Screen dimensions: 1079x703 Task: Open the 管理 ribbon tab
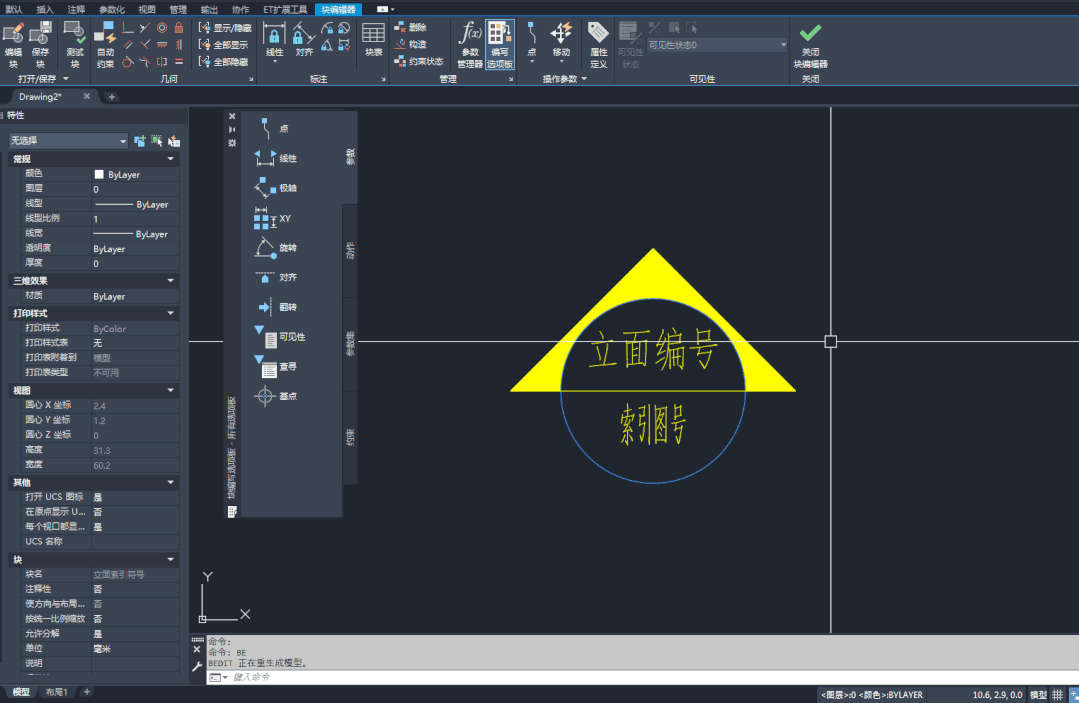click(178, 9)
